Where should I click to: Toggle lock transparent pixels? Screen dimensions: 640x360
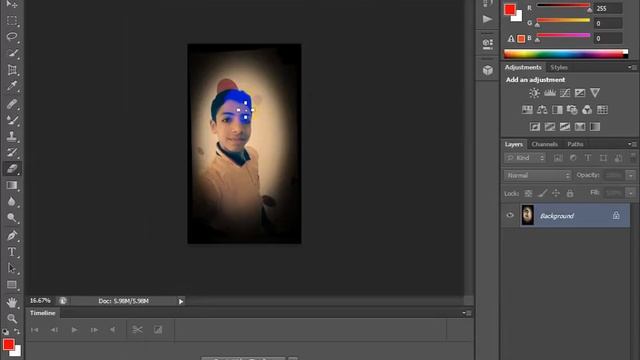528,193
